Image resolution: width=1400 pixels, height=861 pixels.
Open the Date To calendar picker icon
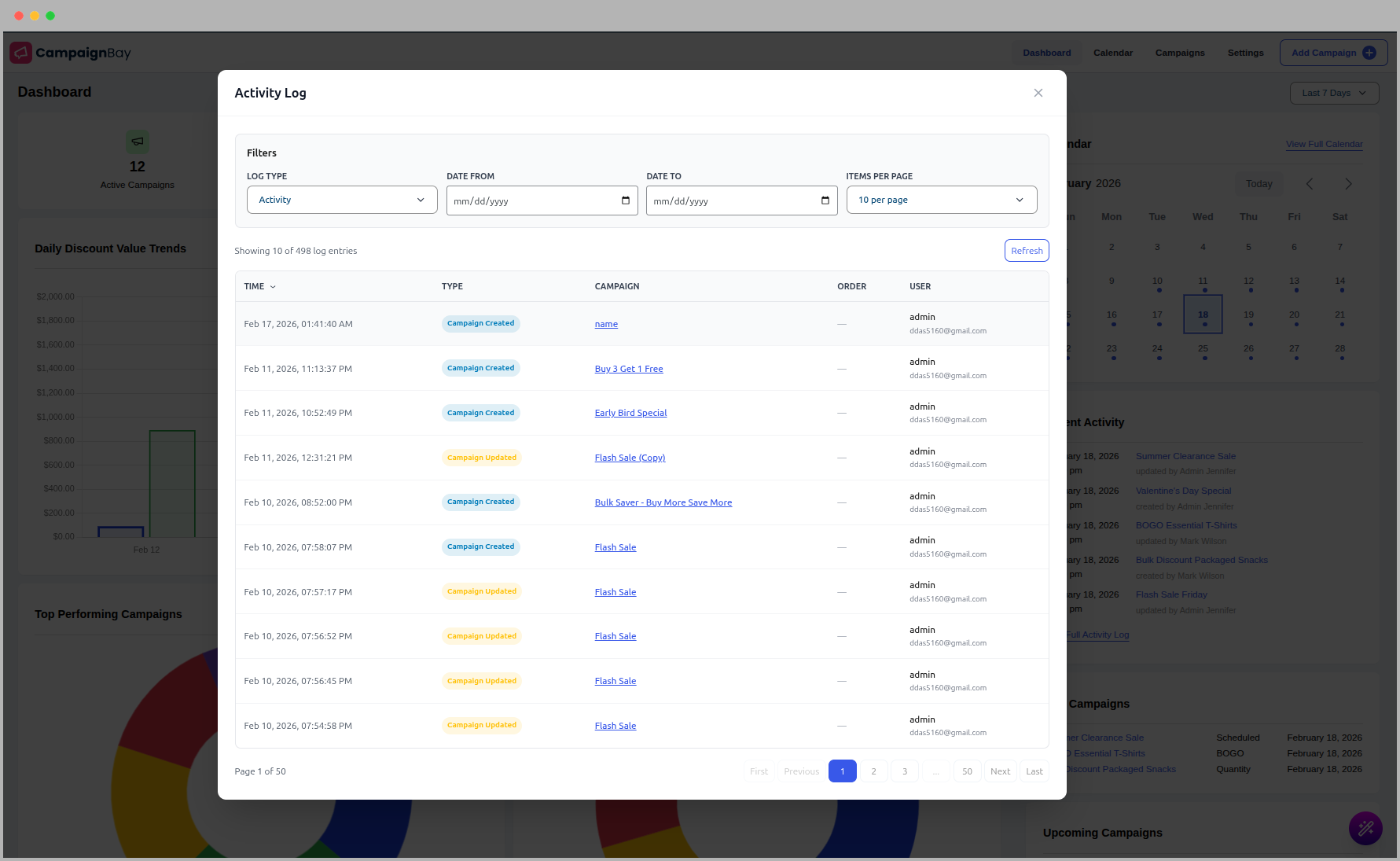click(825, 201)
